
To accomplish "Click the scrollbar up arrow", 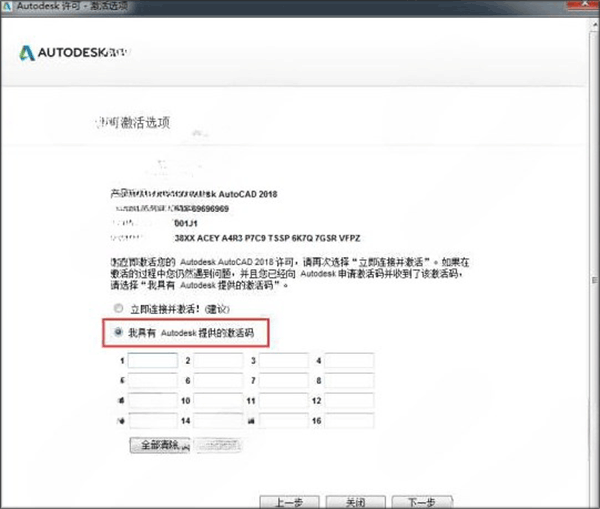I will click(x=595, y=24).
